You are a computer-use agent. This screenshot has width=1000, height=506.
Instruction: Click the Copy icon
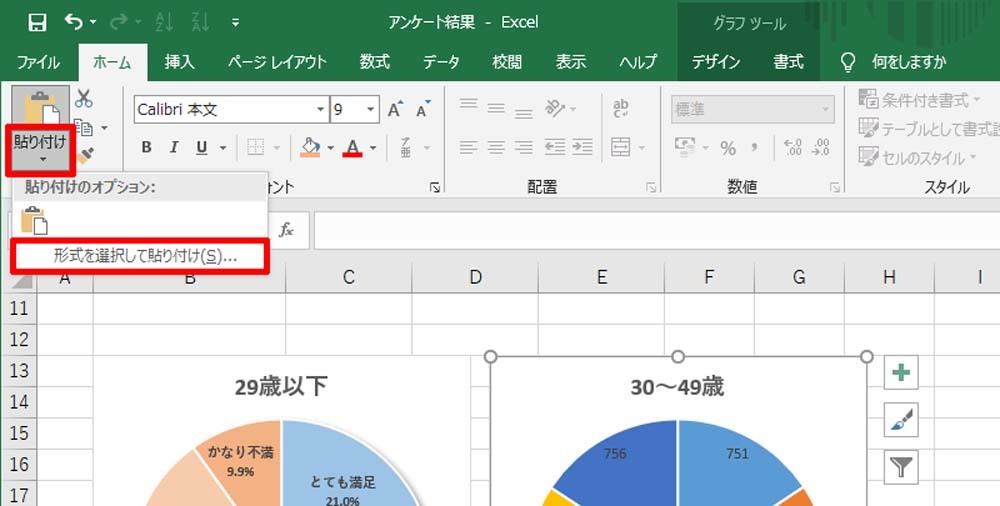(x=84, y=128)
